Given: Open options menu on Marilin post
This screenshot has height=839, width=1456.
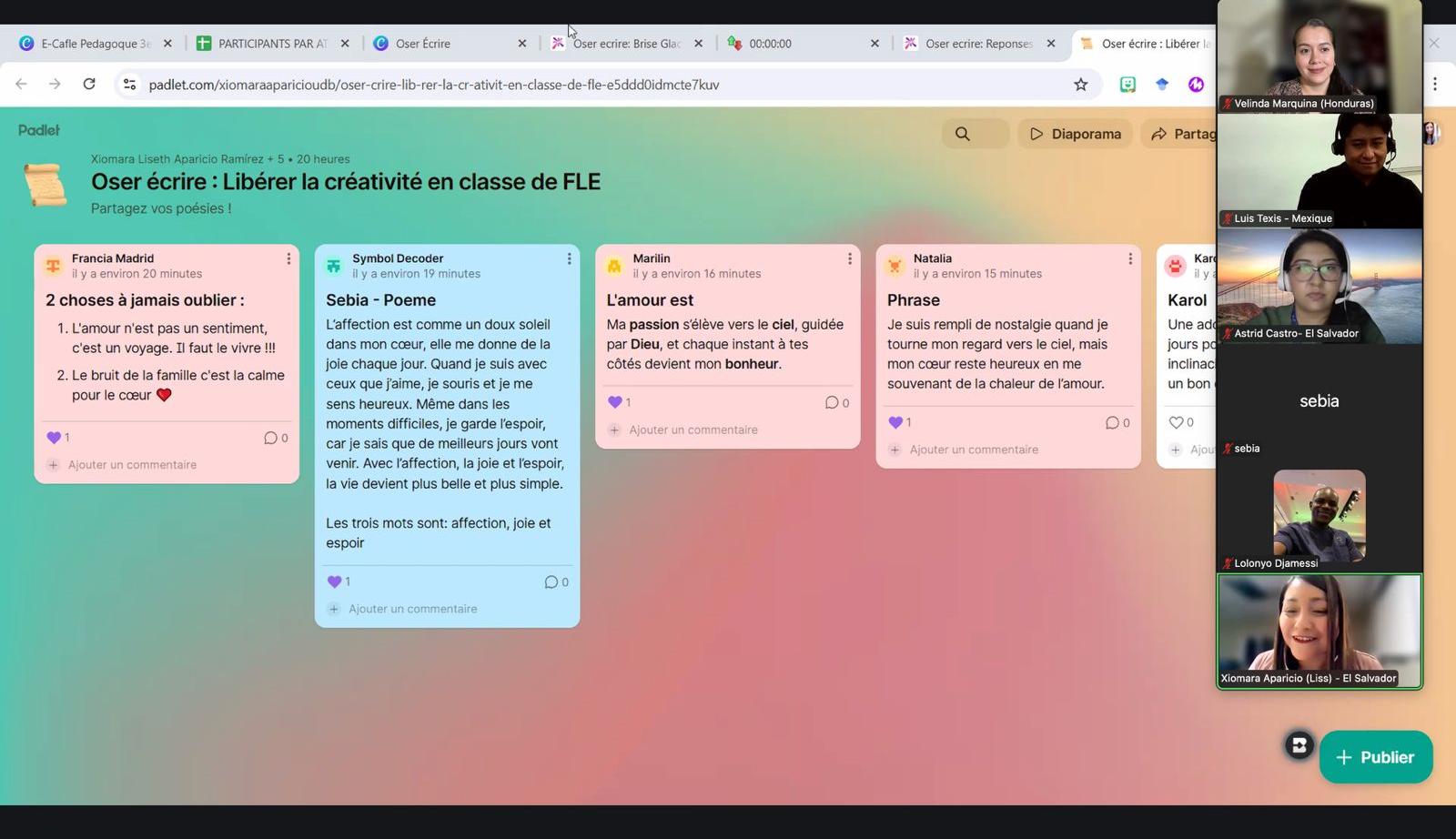Looking at the screenshot, I should 850,258.
